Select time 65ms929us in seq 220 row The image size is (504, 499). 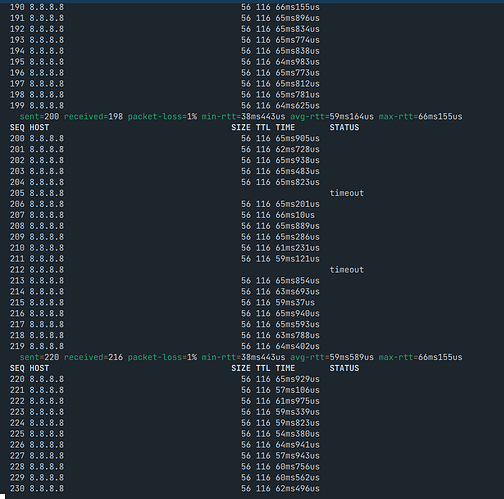coord(297,379)
